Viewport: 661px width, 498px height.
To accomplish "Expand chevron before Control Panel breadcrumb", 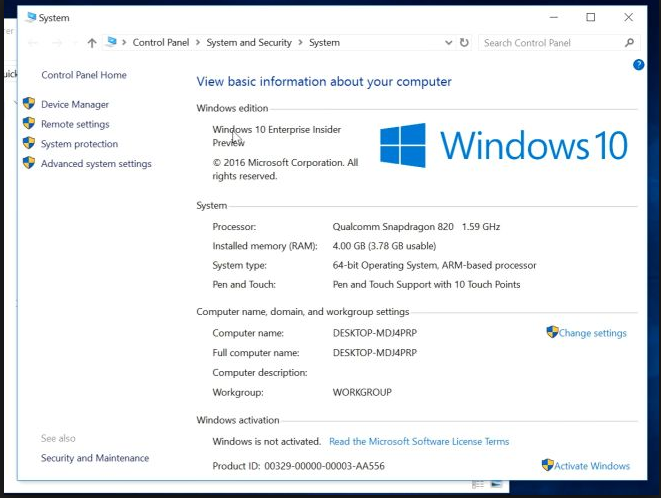I will tap(124, 43).
